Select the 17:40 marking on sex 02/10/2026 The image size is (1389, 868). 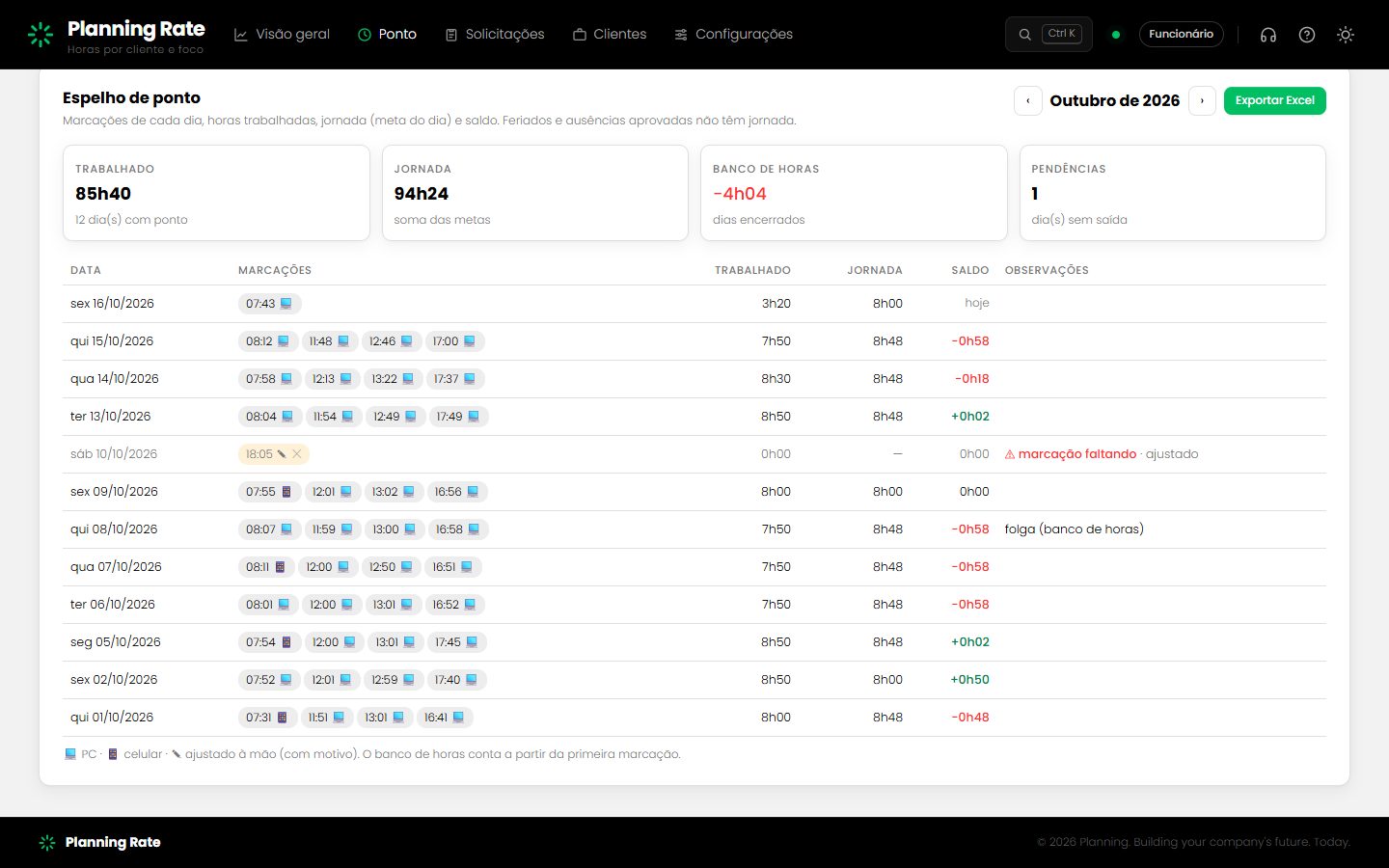click(x=456, y=680)
